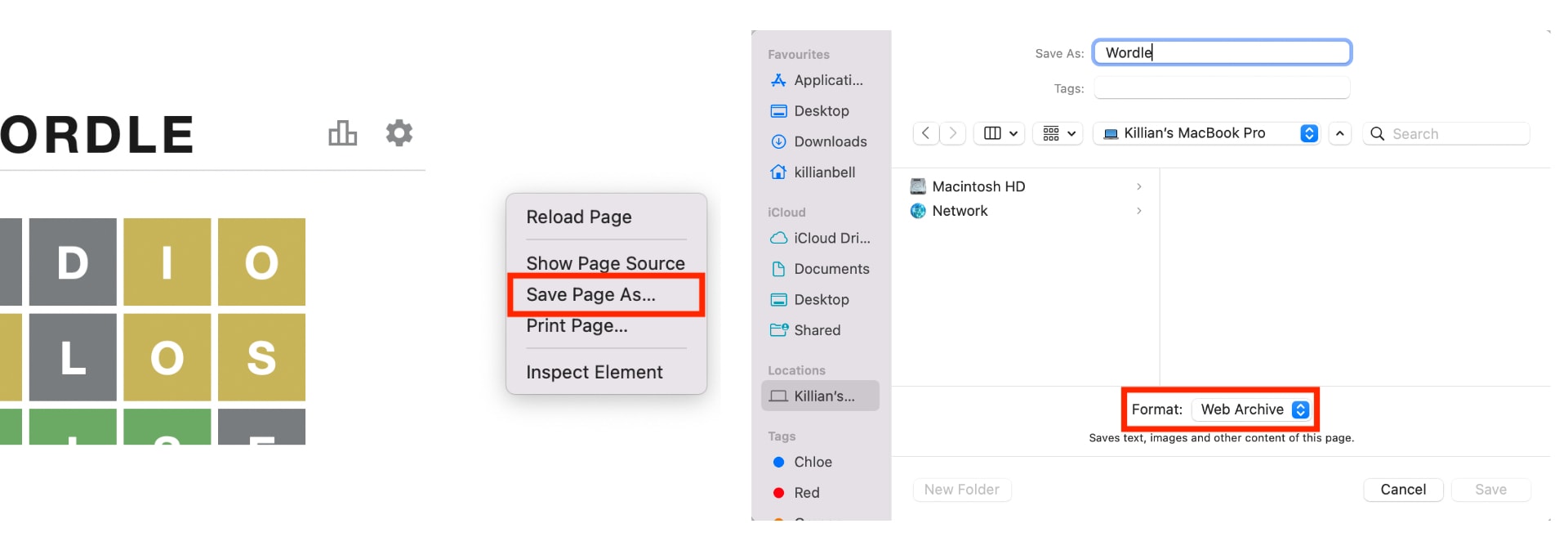1568x546 pixels.
Task: Open the Wordle statistics bar chart icon
Action: [x=342, y=133]
